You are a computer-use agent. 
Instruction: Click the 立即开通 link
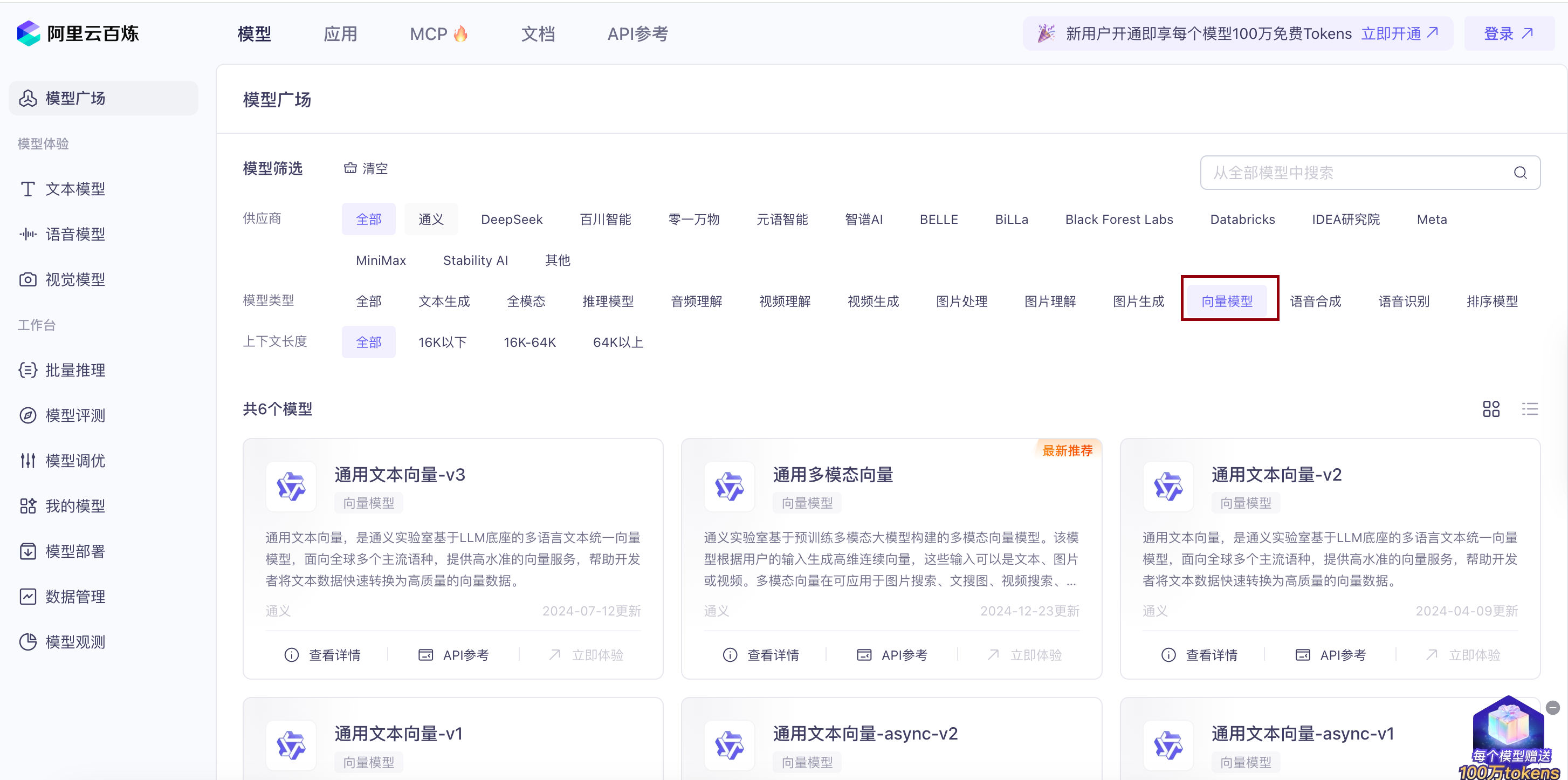point(1399,33)
